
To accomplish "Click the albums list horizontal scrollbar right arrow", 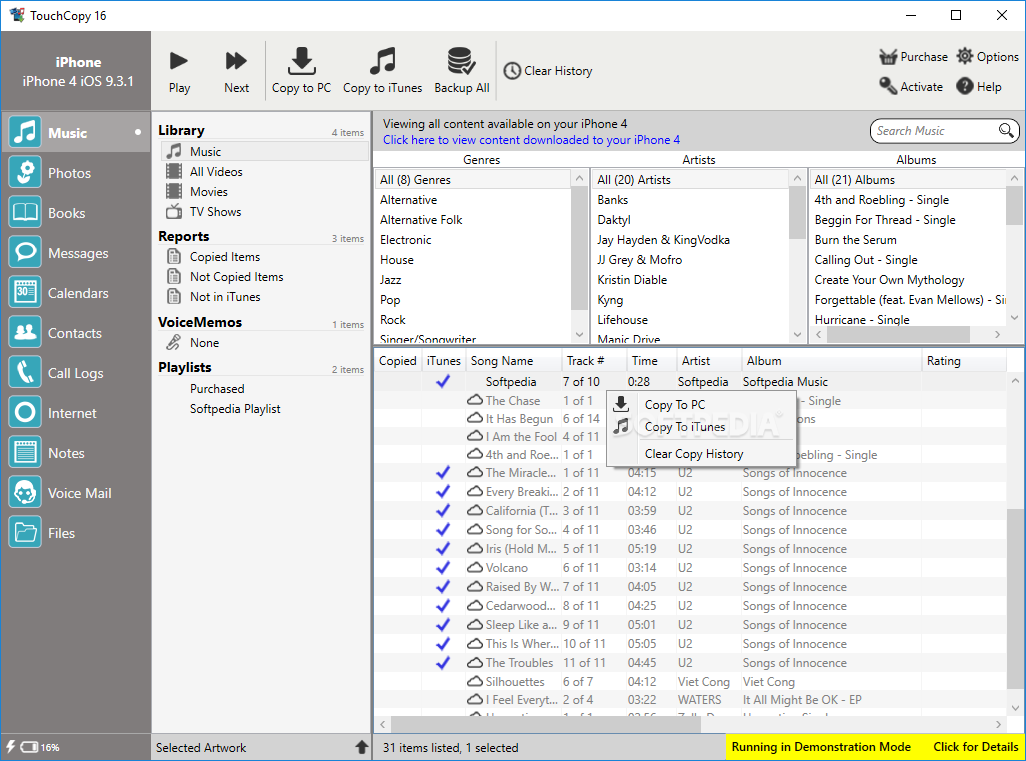I will [x=997, y=334].
